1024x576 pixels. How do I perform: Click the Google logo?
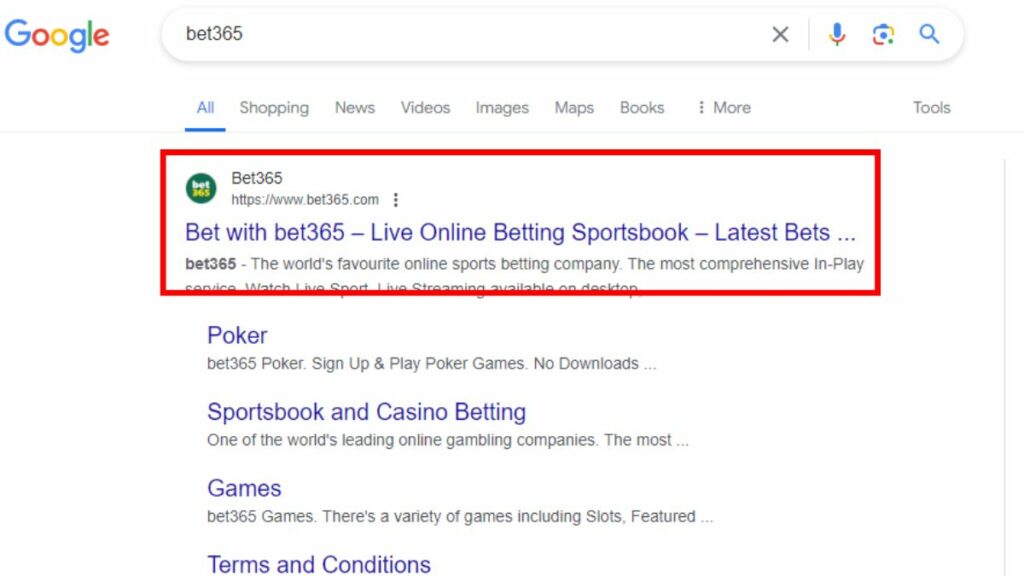point(57,35)
